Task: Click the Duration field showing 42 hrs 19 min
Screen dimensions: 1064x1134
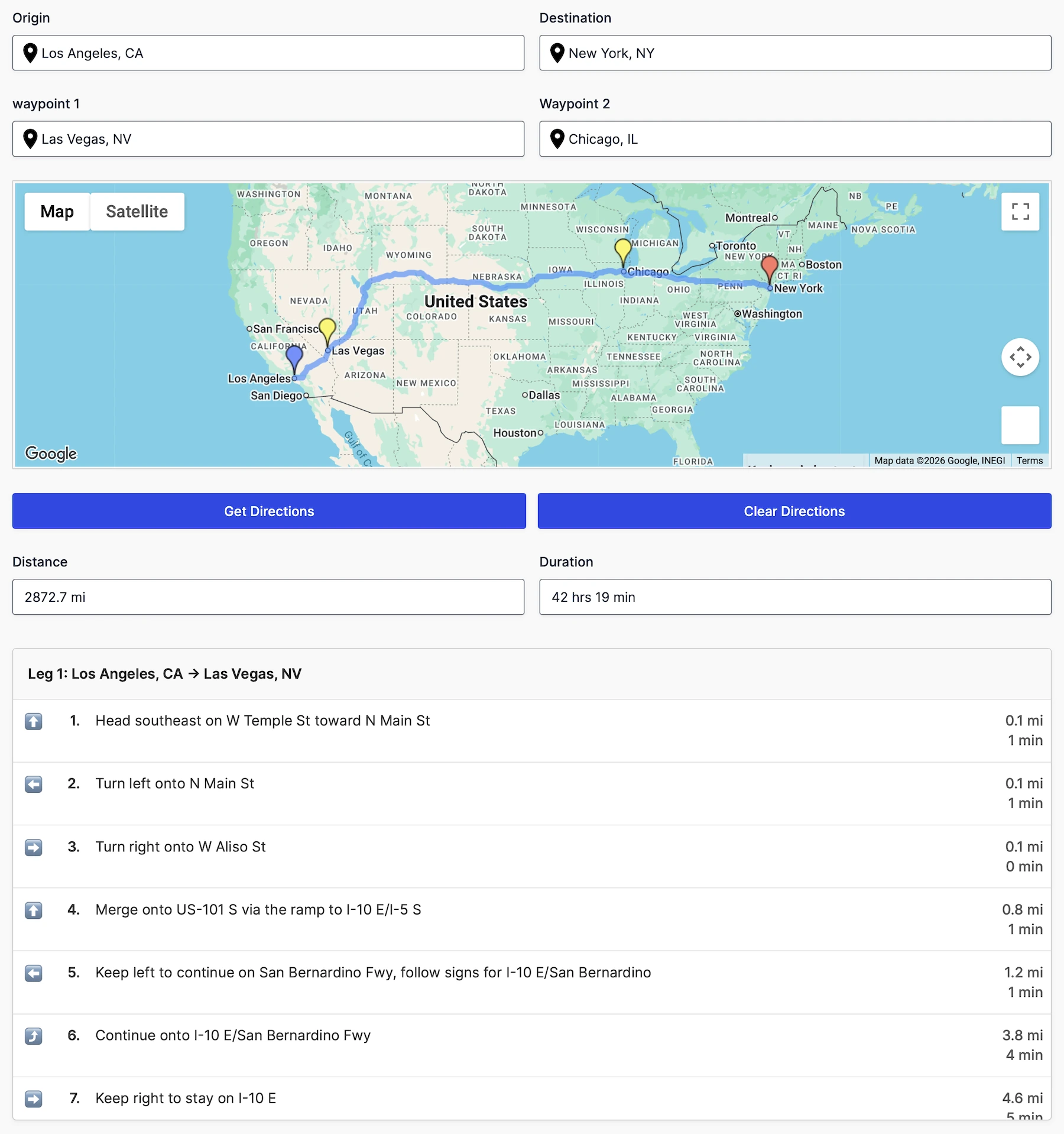Action: [x=795, y=597]
